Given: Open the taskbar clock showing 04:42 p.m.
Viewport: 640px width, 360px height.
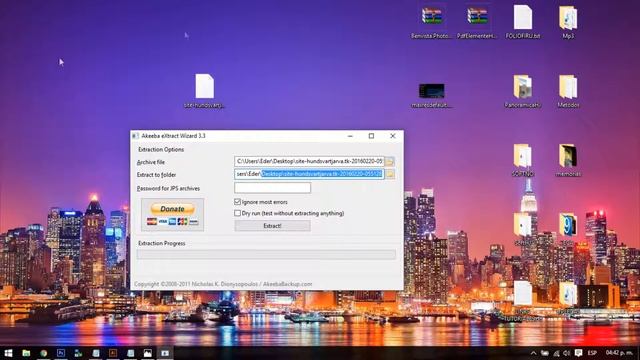Looking at the screenshot, I should pyautogui.click(x=619, y=353).
